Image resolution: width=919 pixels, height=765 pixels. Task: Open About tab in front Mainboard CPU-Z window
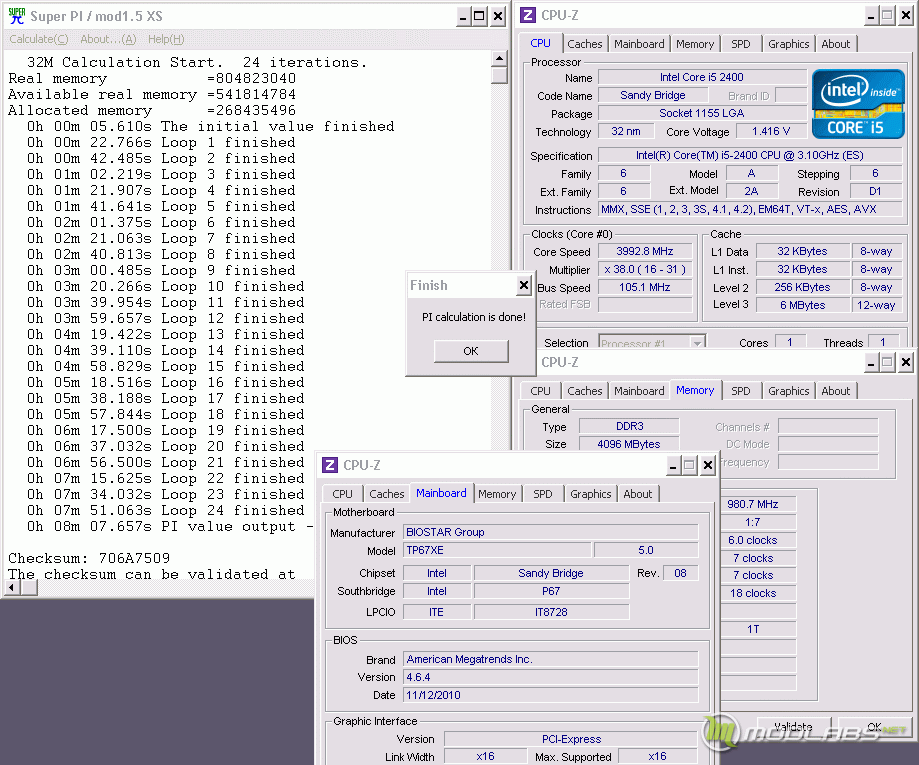click(638, 494)
